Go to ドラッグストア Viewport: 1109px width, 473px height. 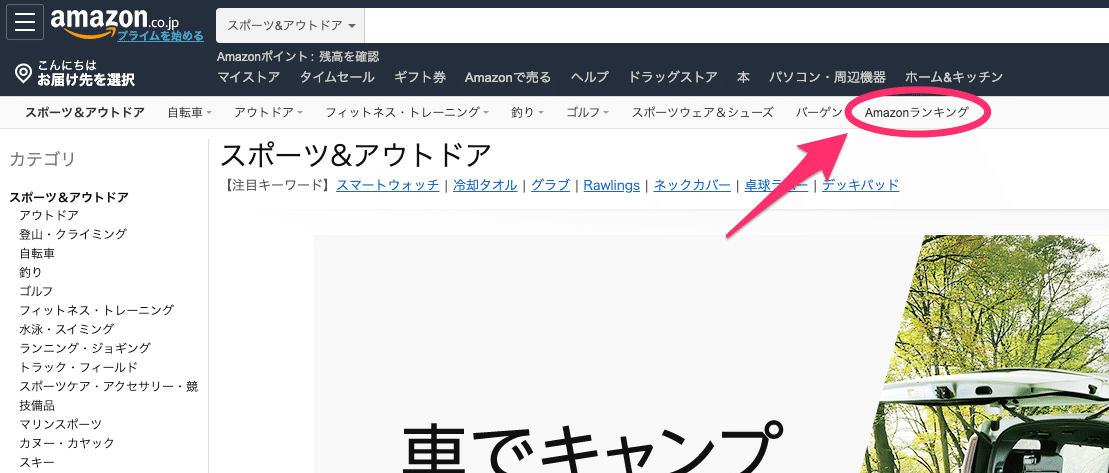pyautogui.click(x=673, y=77)
